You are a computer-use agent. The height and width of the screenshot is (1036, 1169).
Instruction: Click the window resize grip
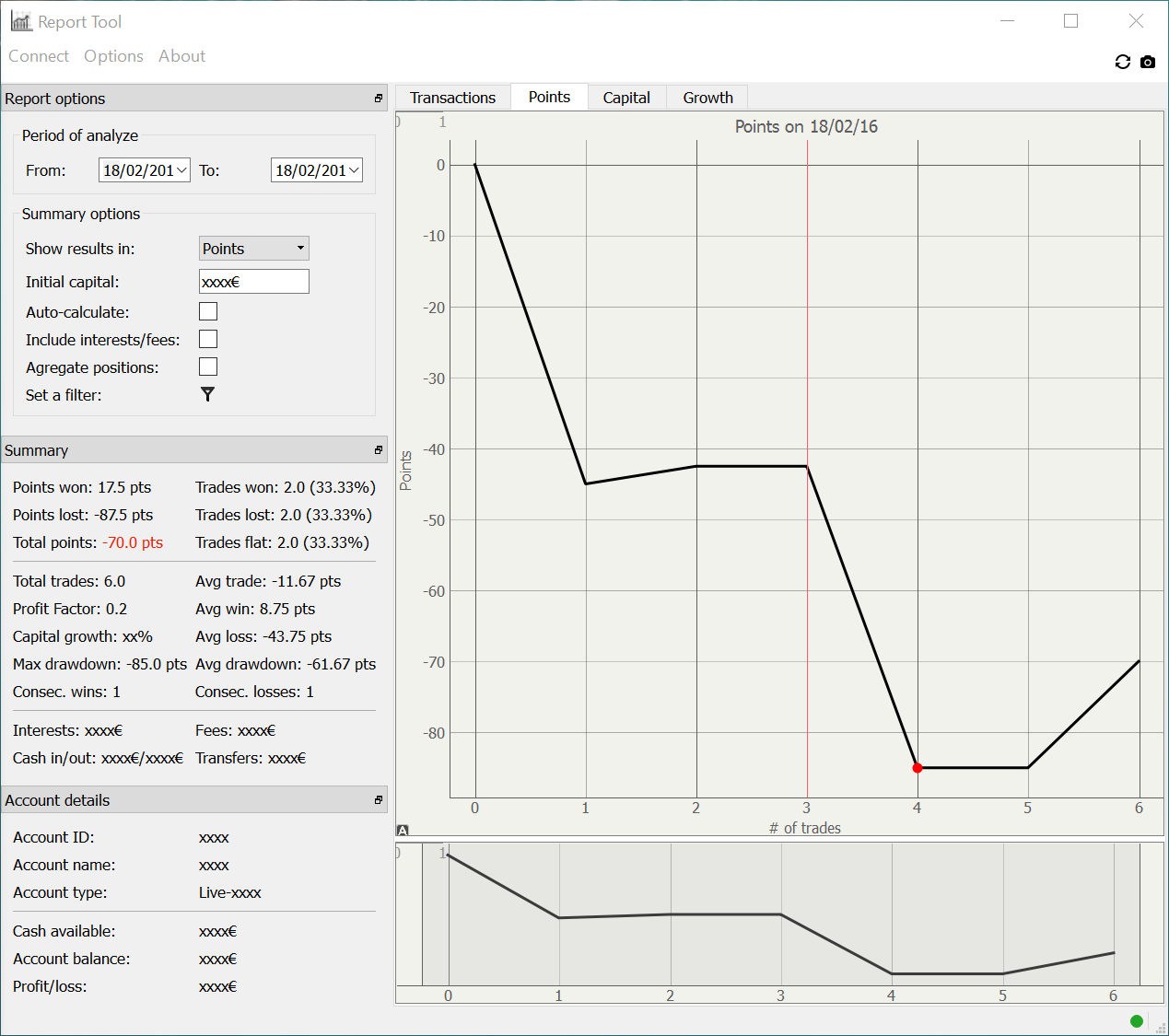point(1160,1027)
